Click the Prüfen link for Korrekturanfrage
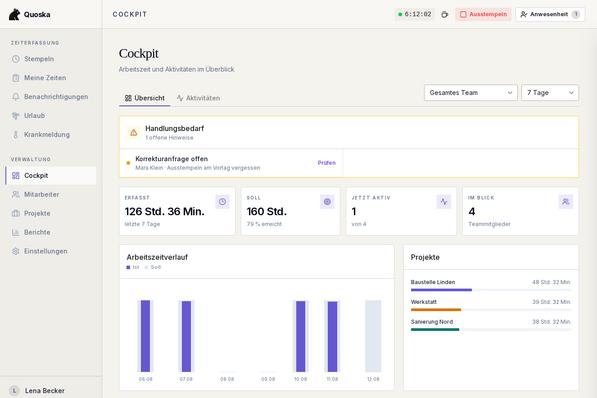 click(327, 163)
